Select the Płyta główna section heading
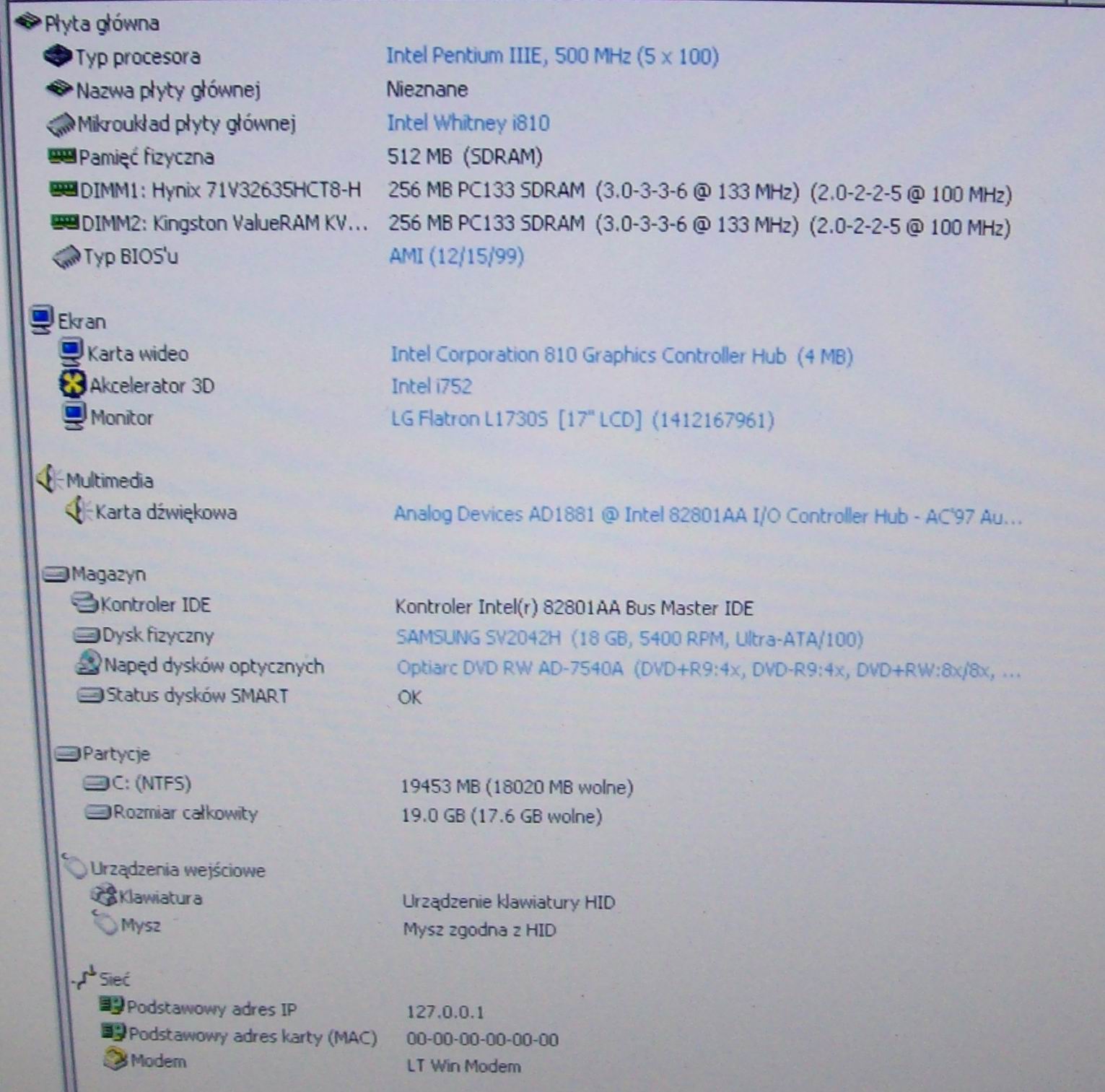The image size is (1105, 1092). click(x=102, y=23)
